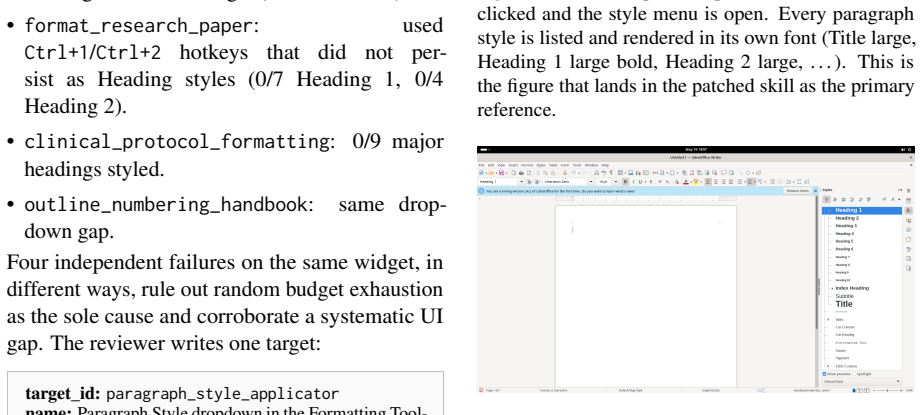Click the blank document page in Writer figure
Image resolution: width=922 pixels, height=415 pixels.
[x=646, y=297]
